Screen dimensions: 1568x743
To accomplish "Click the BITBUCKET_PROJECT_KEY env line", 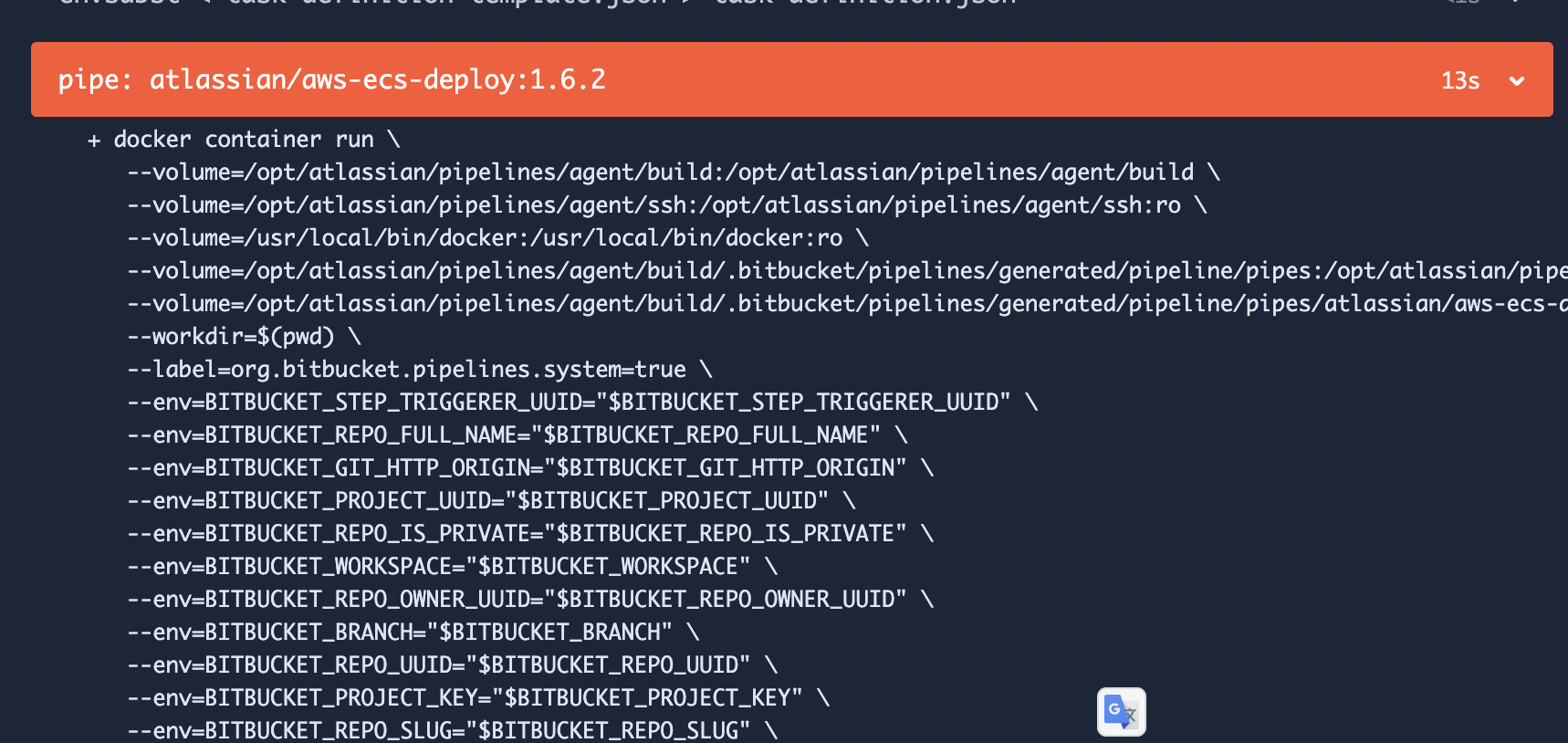I will 479,697.
